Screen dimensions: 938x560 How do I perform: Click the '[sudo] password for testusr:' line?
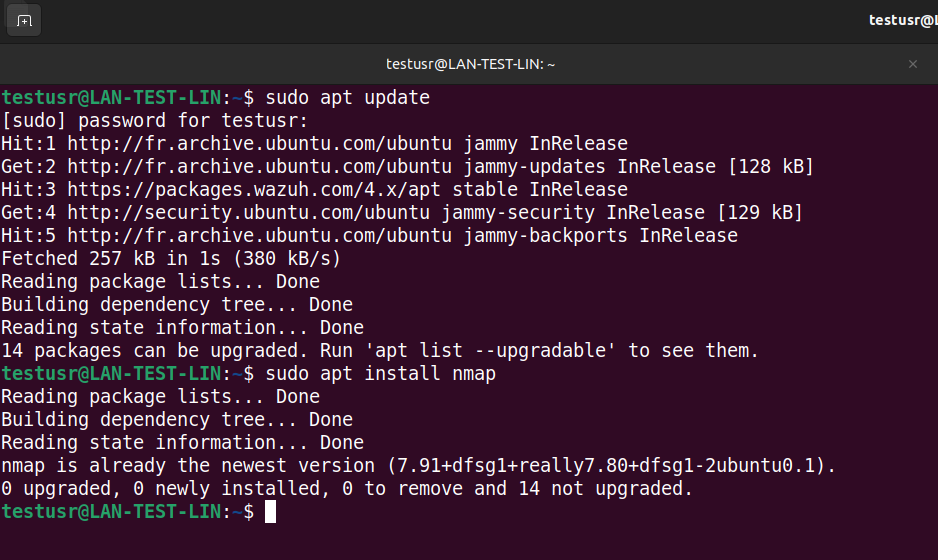pos(154,121)
